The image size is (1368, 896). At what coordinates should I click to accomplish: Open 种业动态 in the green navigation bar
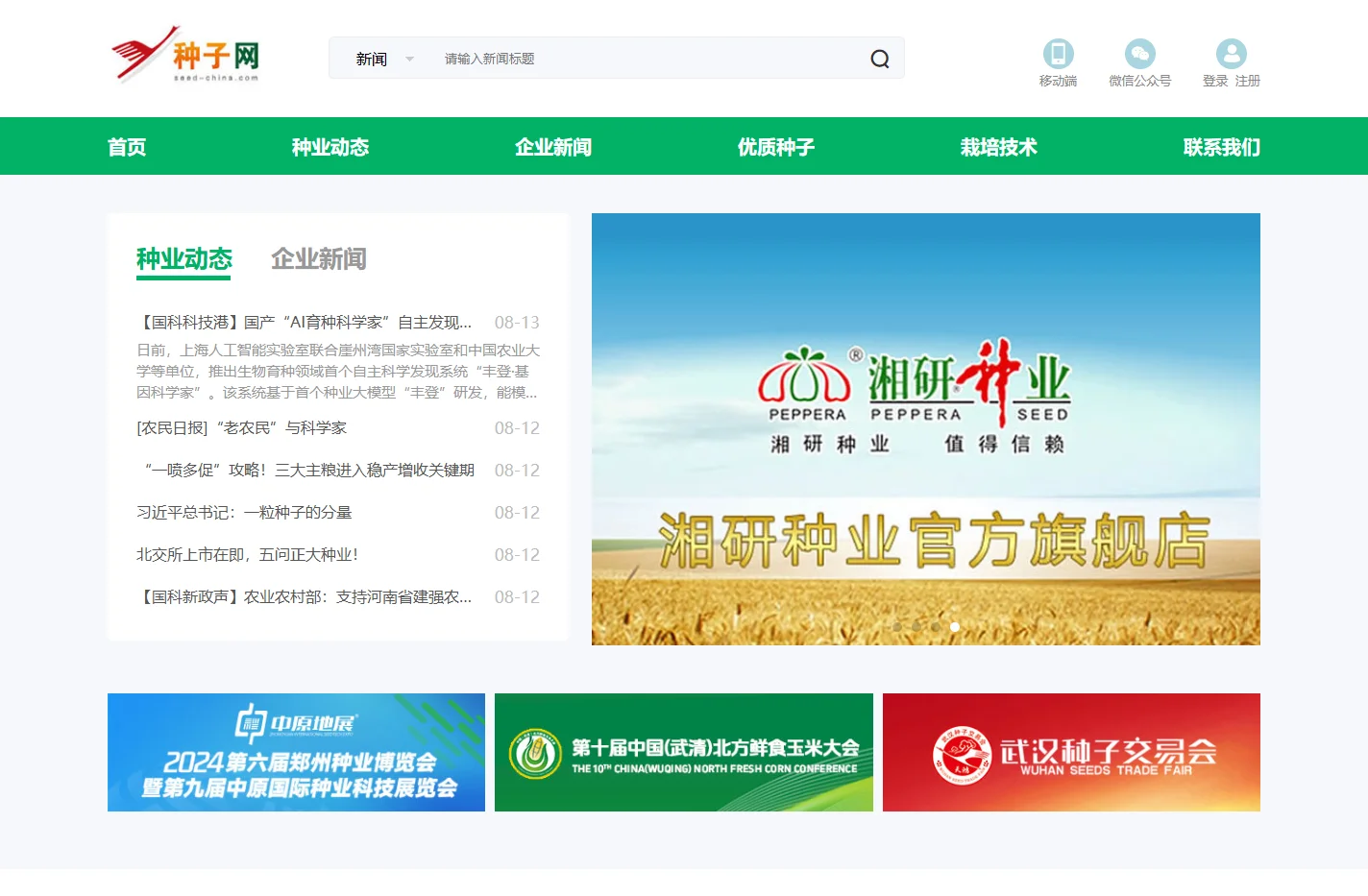[x=330, y=147]
